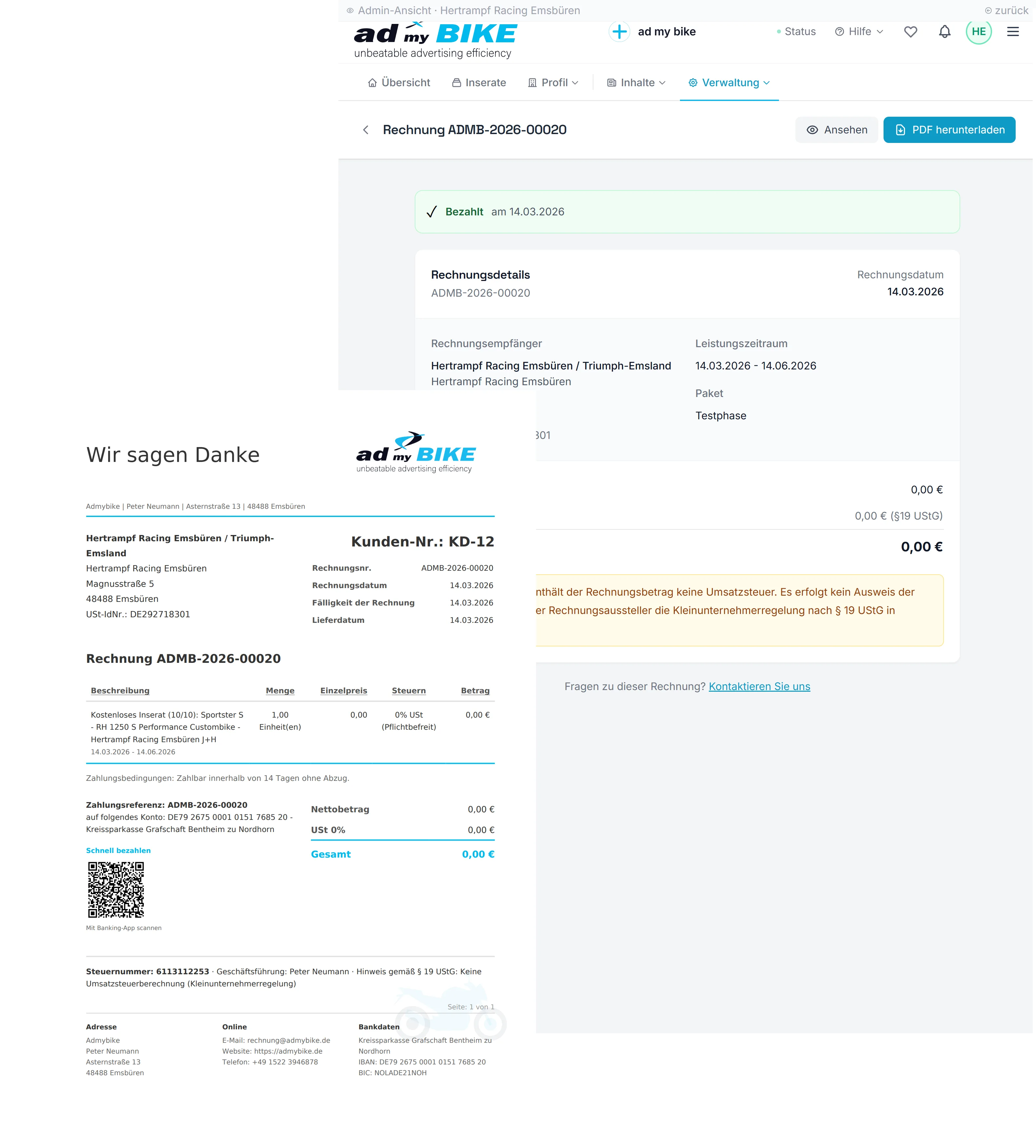Open the Inhalte dropdown
Image resolution: width=1036 pixels, height=1148 pixels.
[636, 83]
